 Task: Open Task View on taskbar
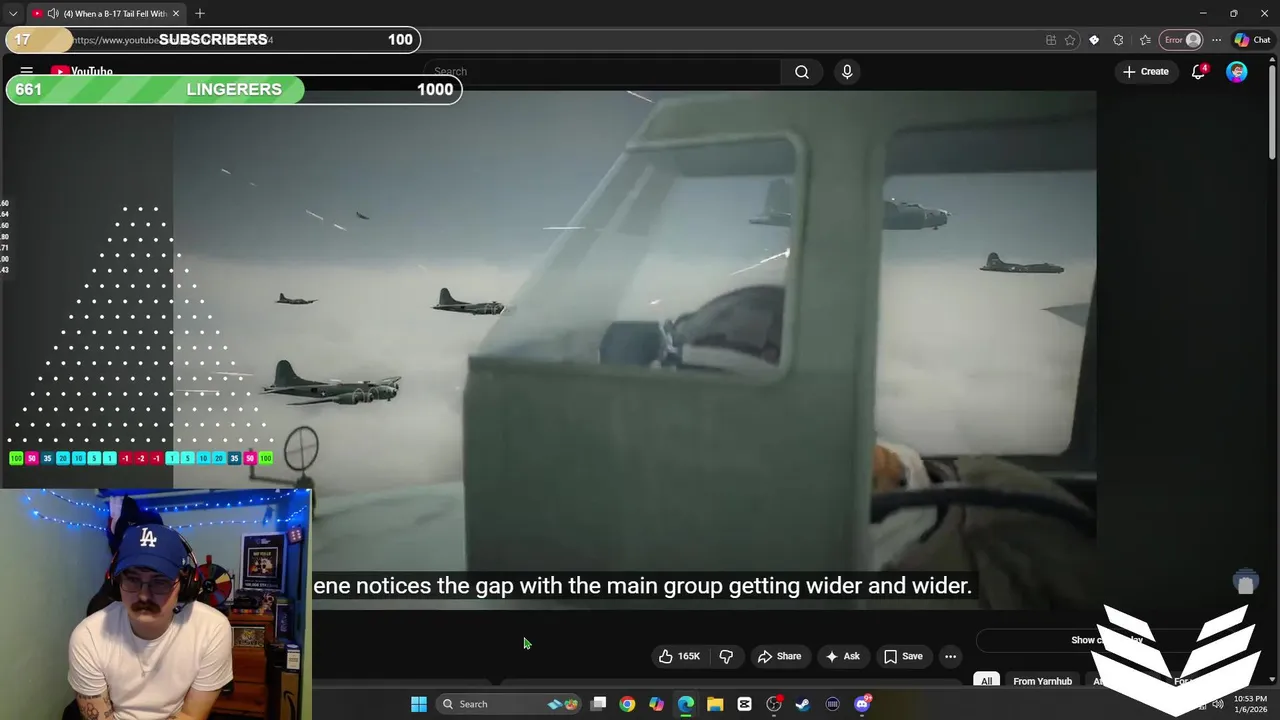tap(598, 704)
